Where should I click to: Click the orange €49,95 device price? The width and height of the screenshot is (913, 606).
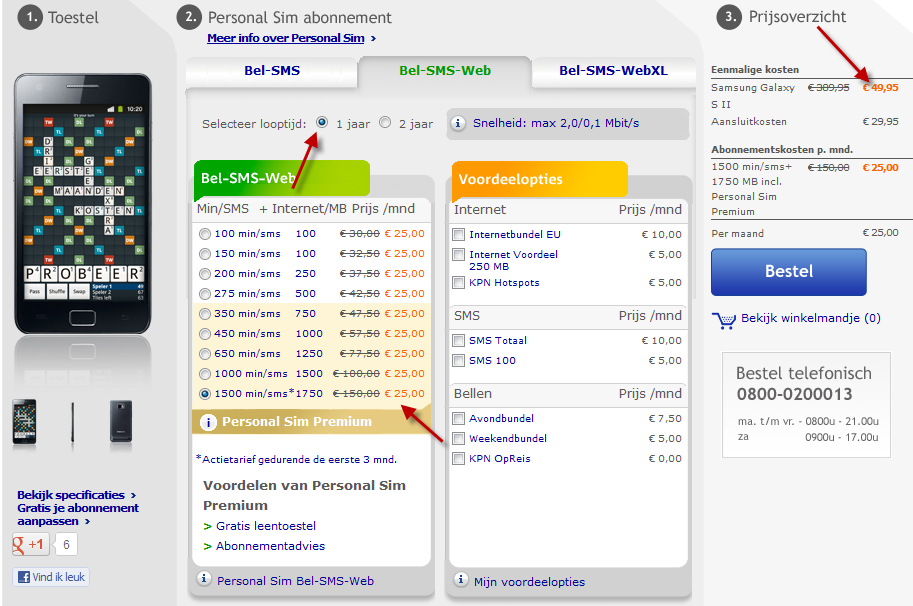[880, 88]
